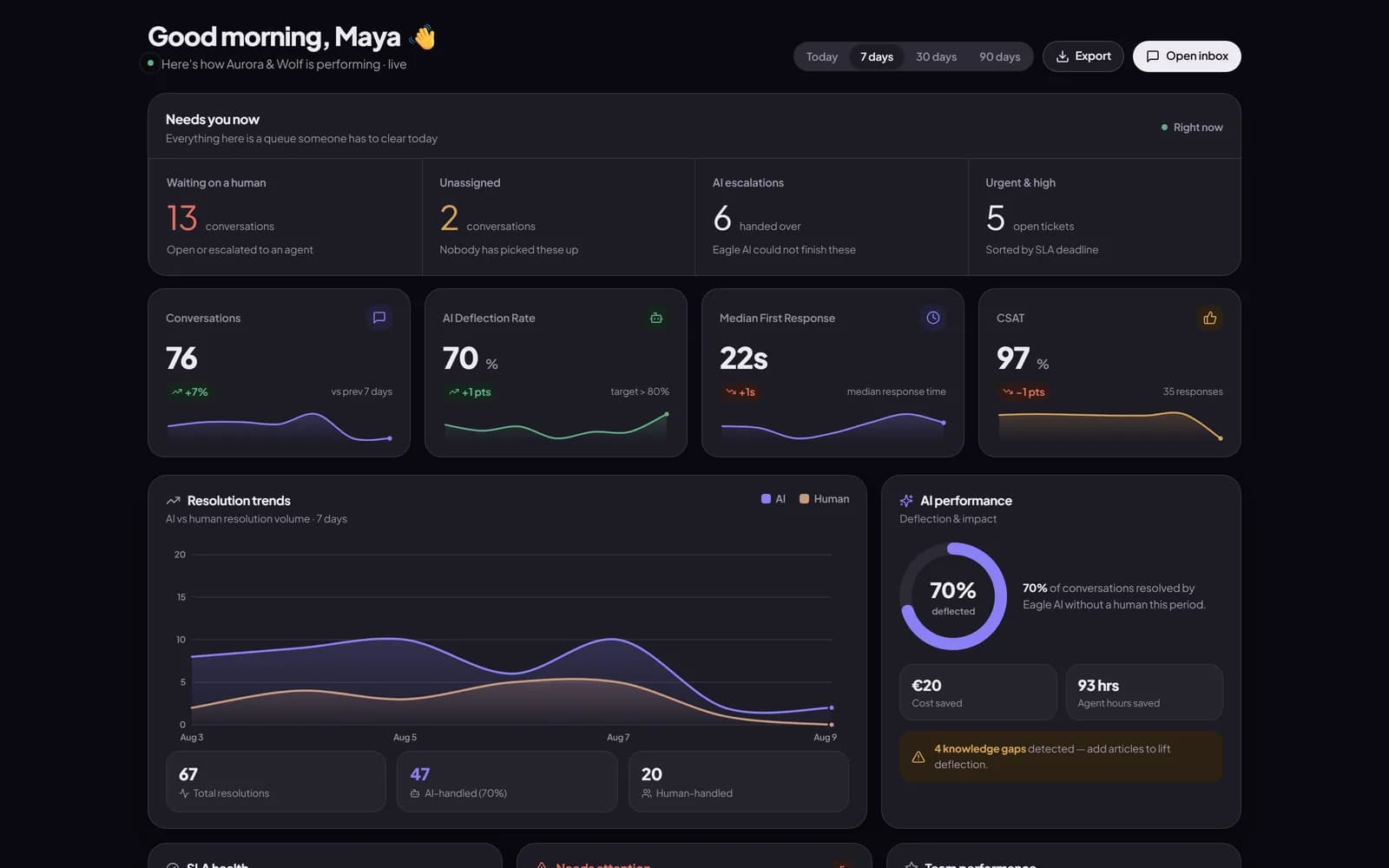Click the Conversations sparkline chart
1389x868 pixels.
click(279, 427)
